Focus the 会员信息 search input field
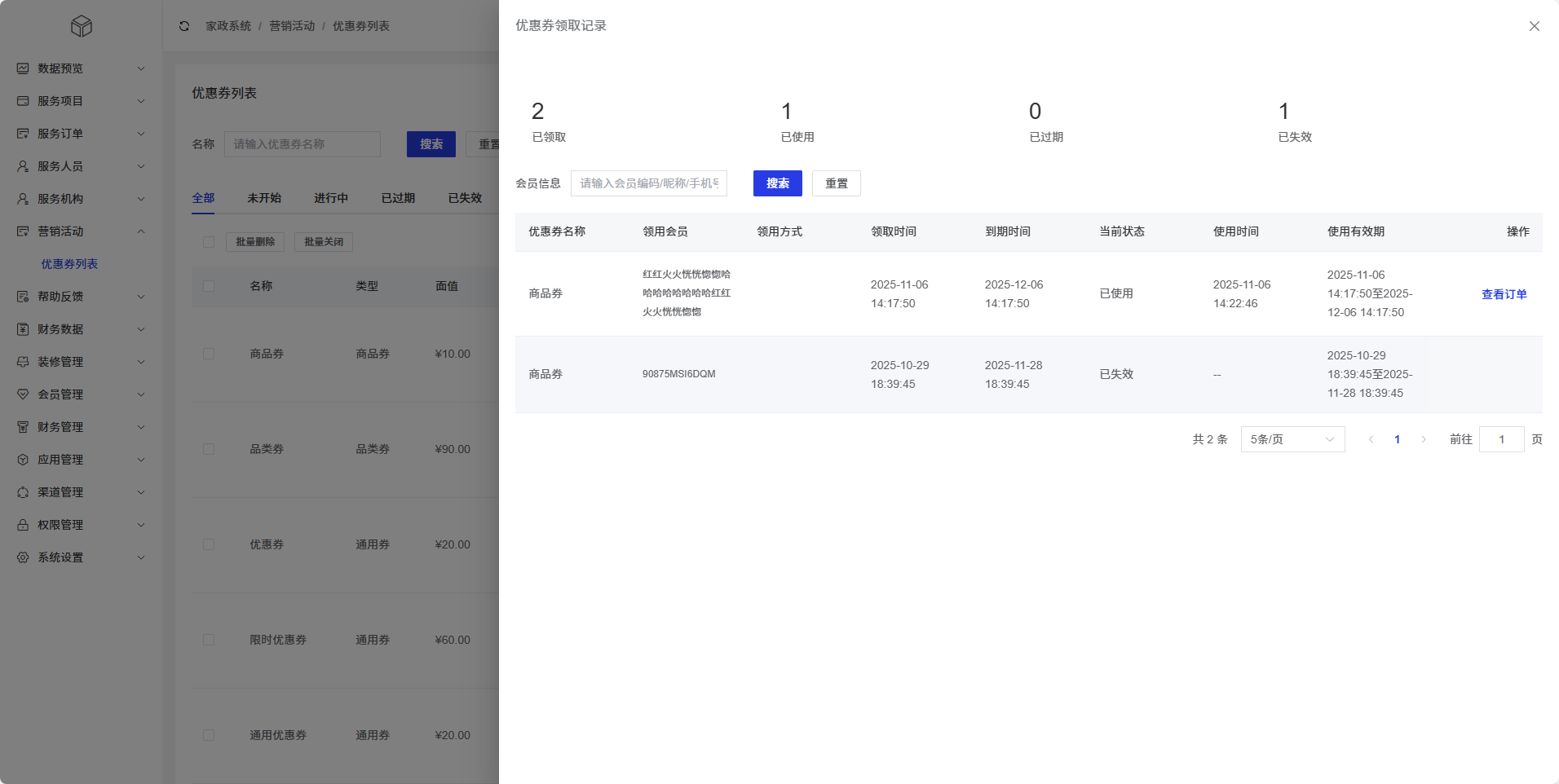This screenshot has height=784, width=1559. [x=649, y=183]
